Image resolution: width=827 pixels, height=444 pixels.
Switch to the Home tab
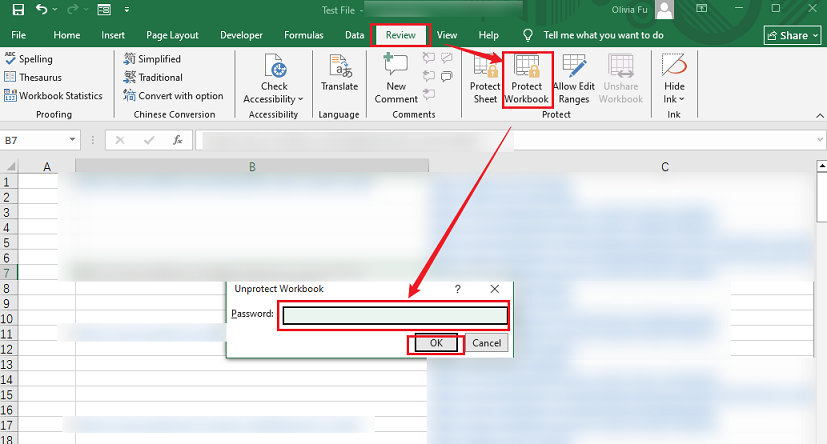pyautogui.click(x=66, y=35)
